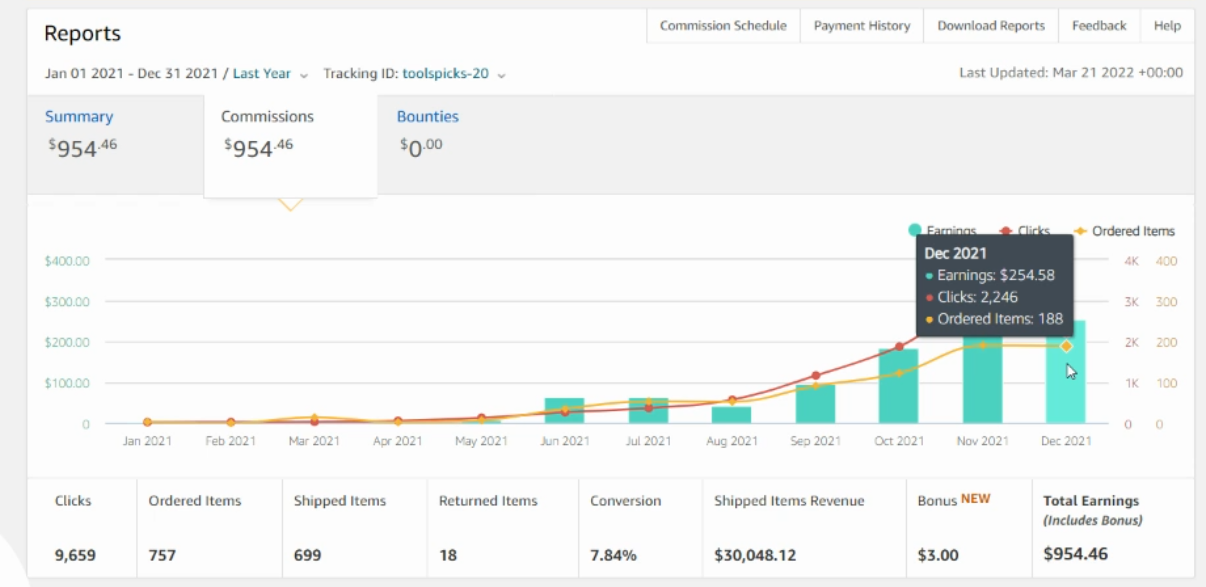Open the Commission Schedule page
Image resolution: width=1206 pixels, height=587 pixels.
723,26
